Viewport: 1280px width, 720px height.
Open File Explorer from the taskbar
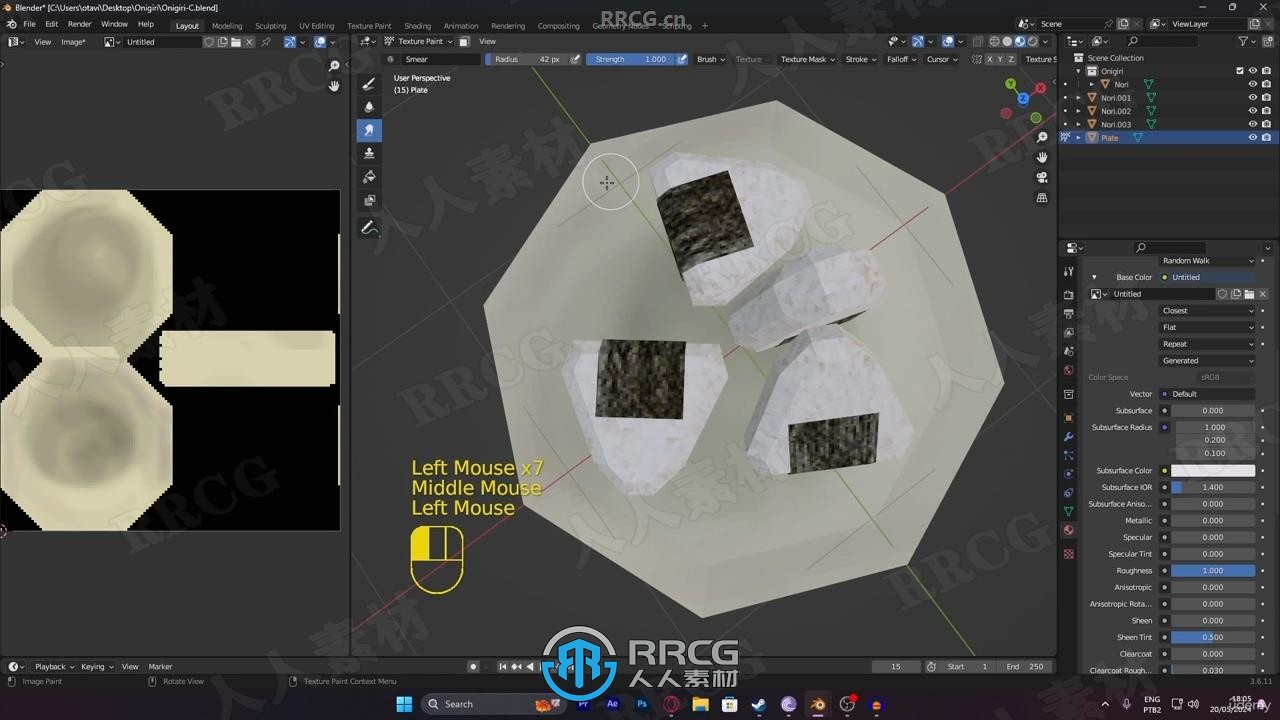coord(700,704)
